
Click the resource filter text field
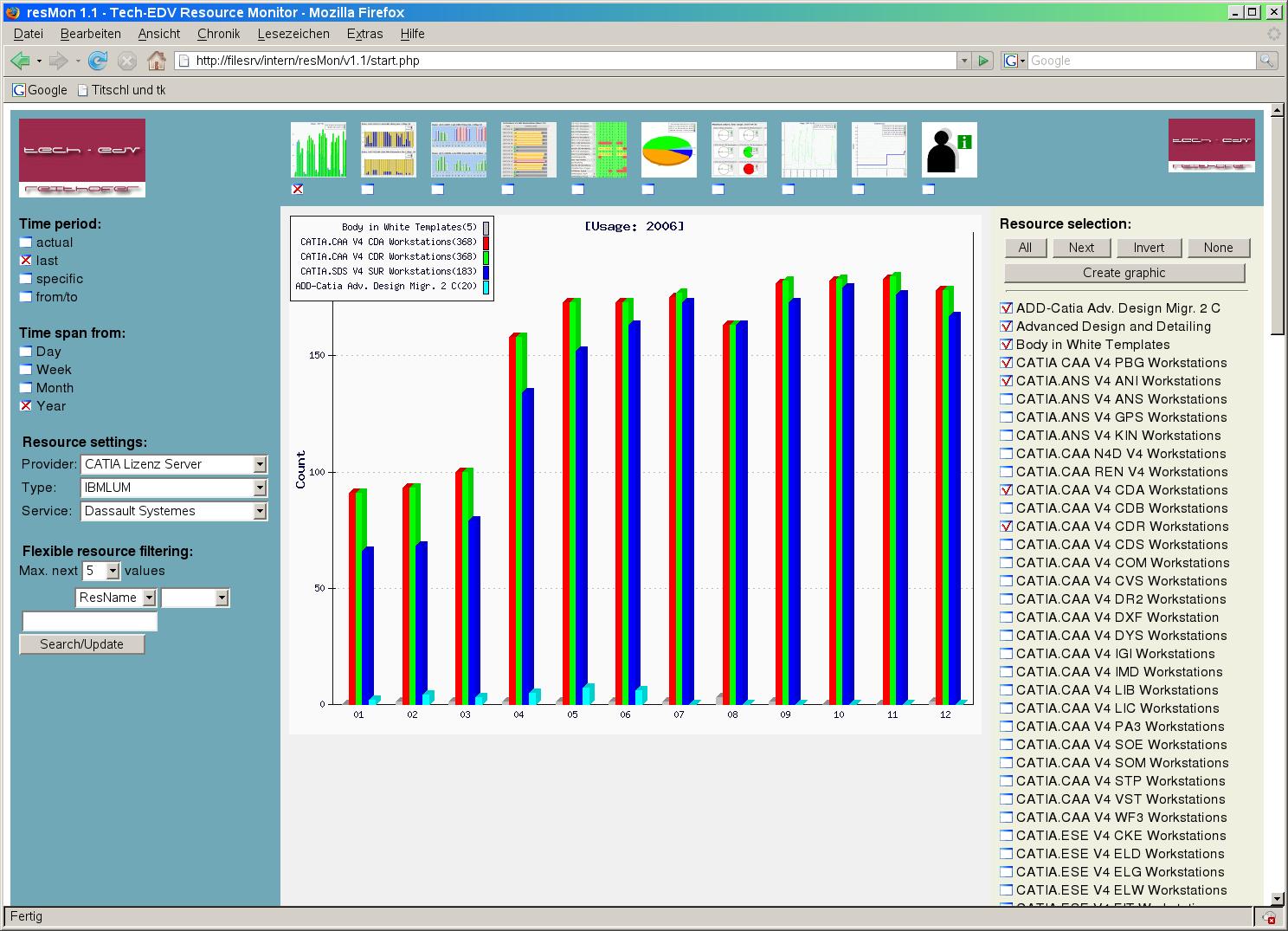point(90,621)
